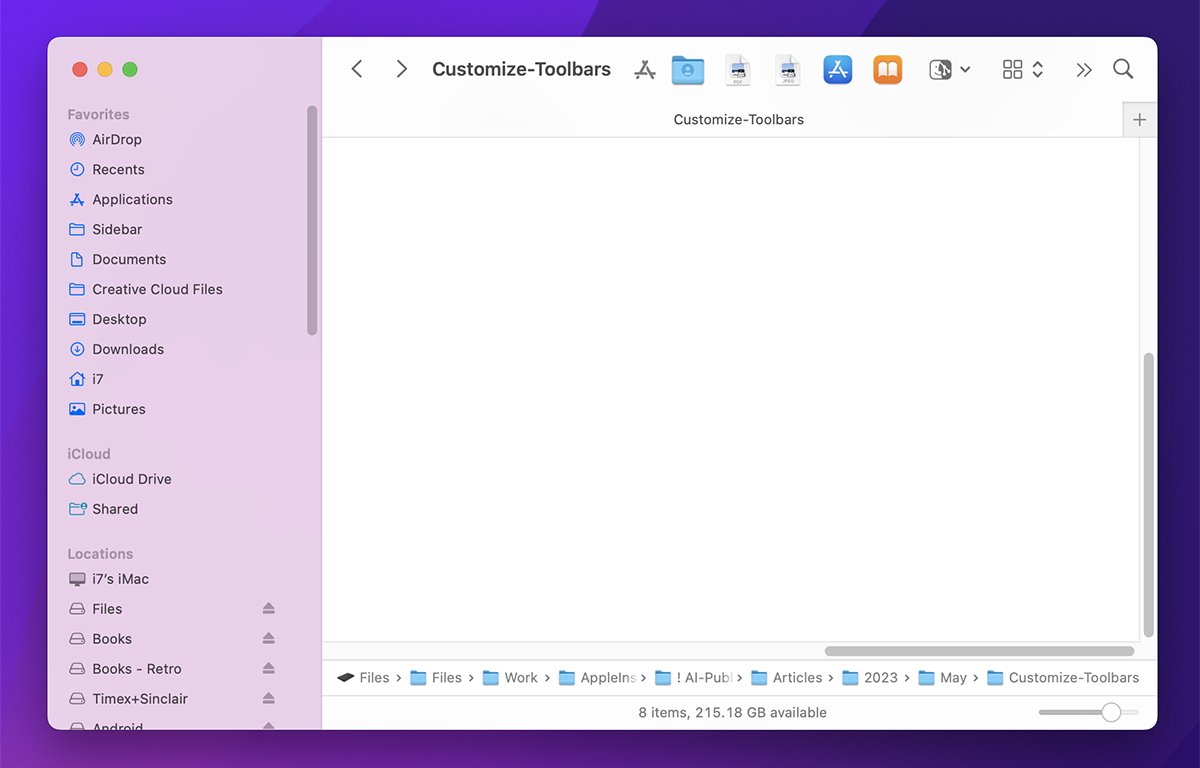The image size is (1200, 768).
Task: Select the Customize-Toolbars tab
Action: click(x=738, y=119)
